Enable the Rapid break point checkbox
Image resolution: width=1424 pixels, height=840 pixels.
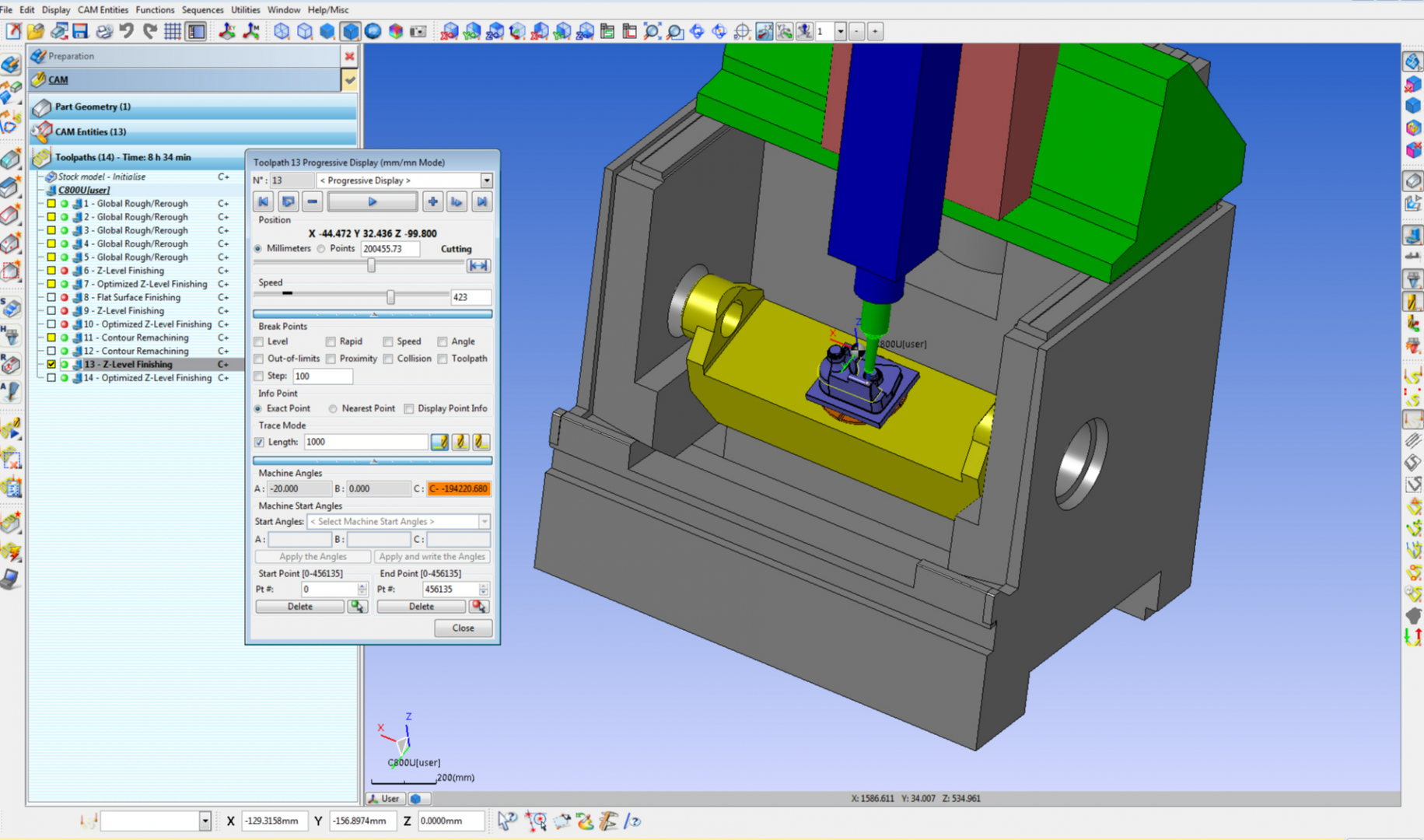331,341
